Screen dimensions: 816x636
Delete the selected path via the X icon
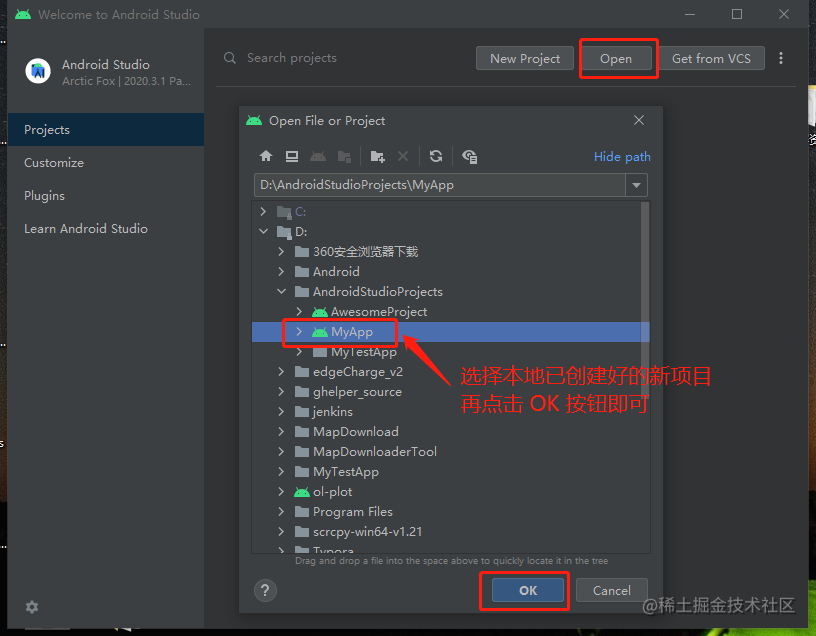403,156
